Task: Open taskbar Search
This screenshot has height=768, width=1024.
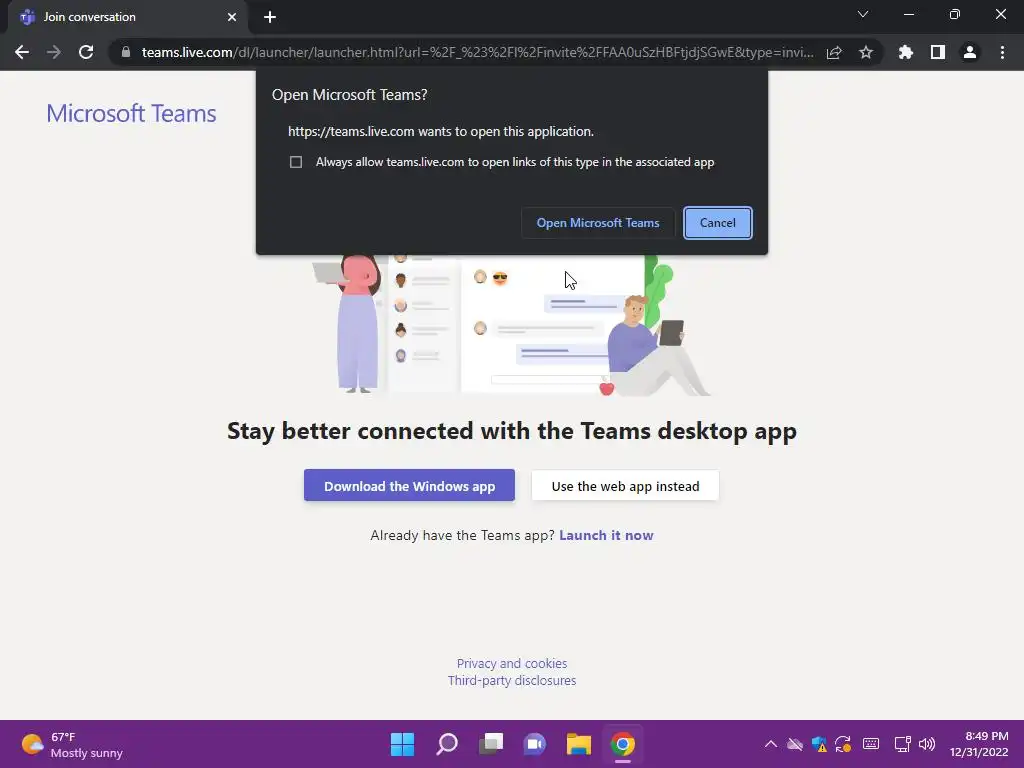Action: (x=447, y=744)
